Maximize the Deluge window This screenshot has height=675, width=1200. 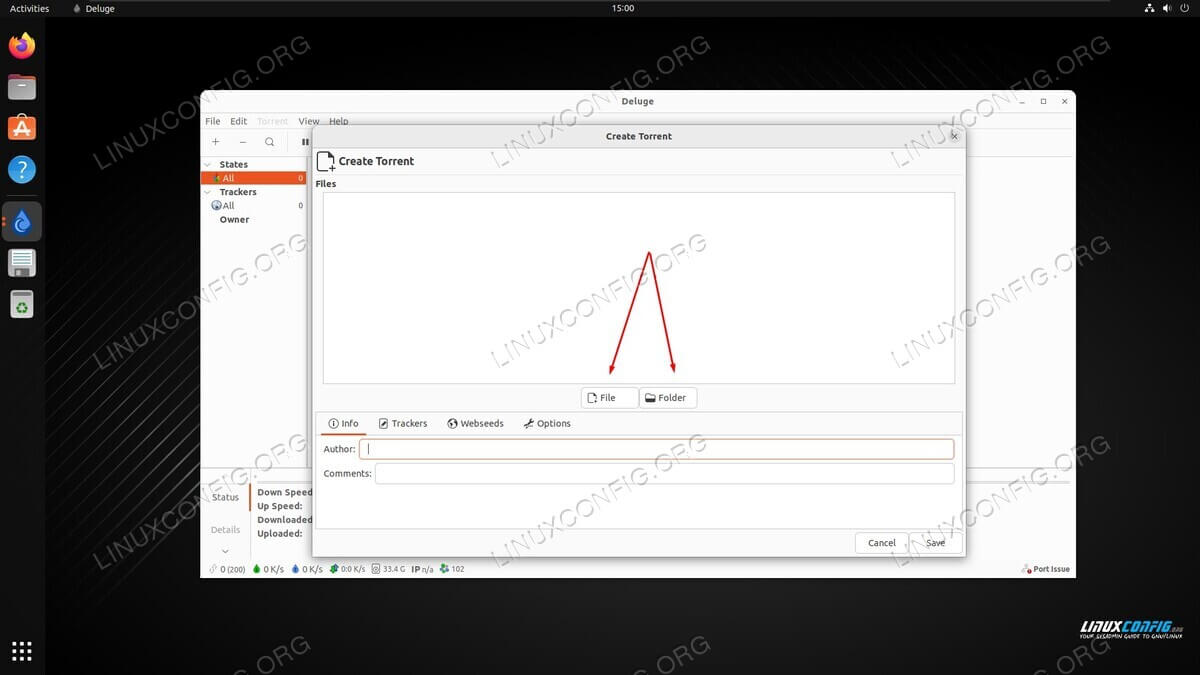click(x=1043, y=101)
